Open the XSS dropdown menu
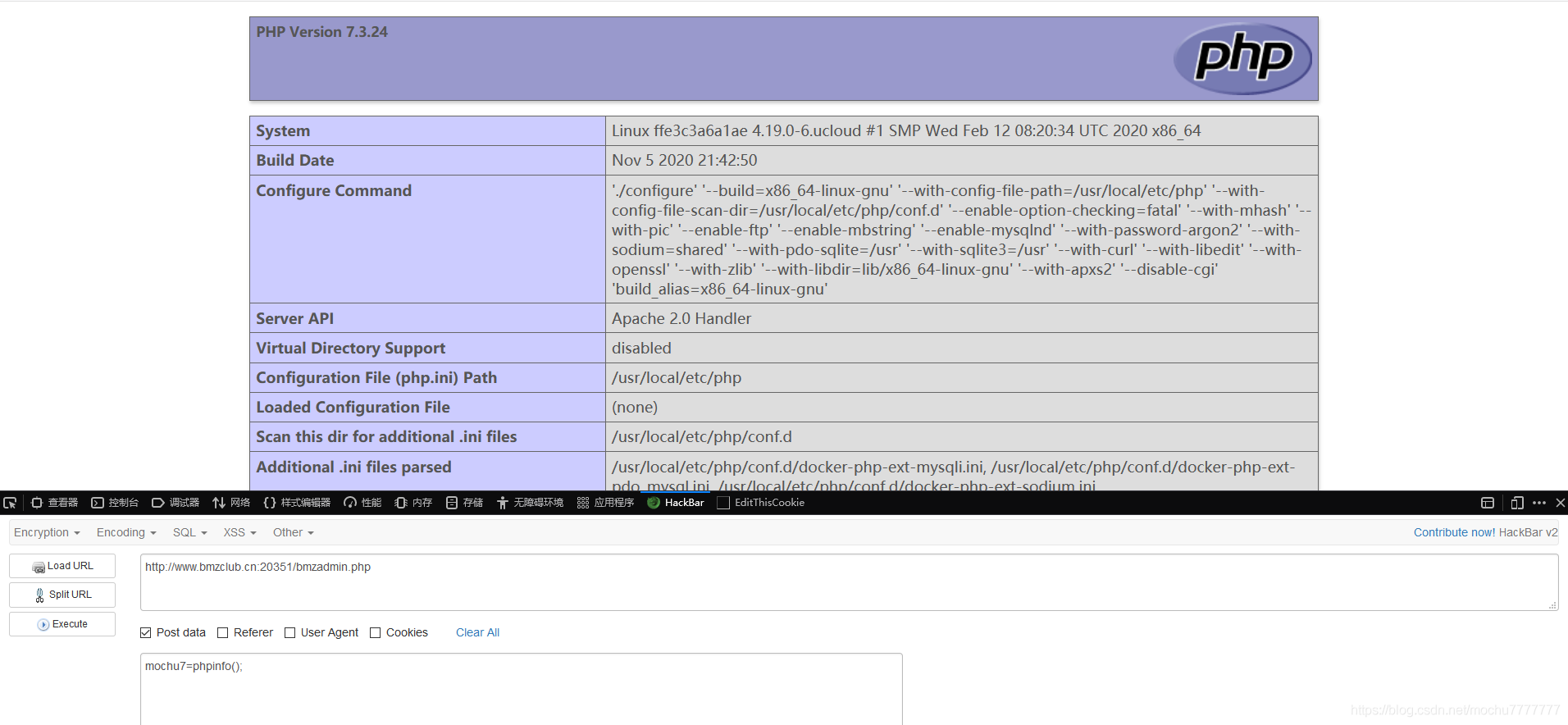The width and height of the screenshot is (1568, 725). tap(240, 532)
